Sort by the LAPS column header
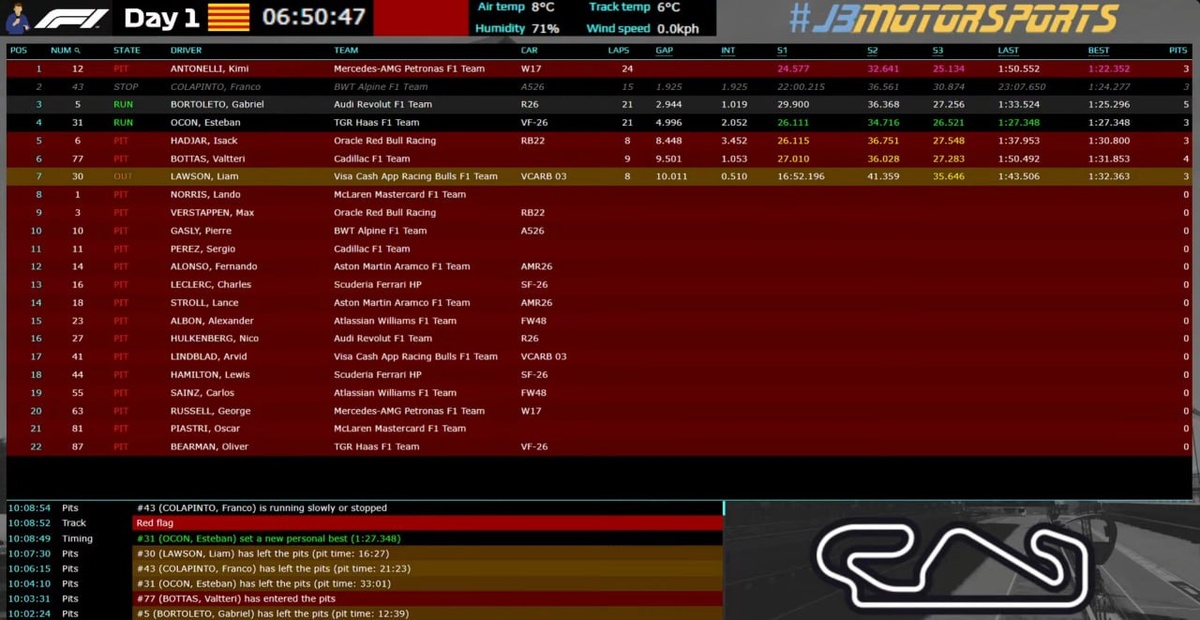The image size is (1200, 620). (619, 50)
